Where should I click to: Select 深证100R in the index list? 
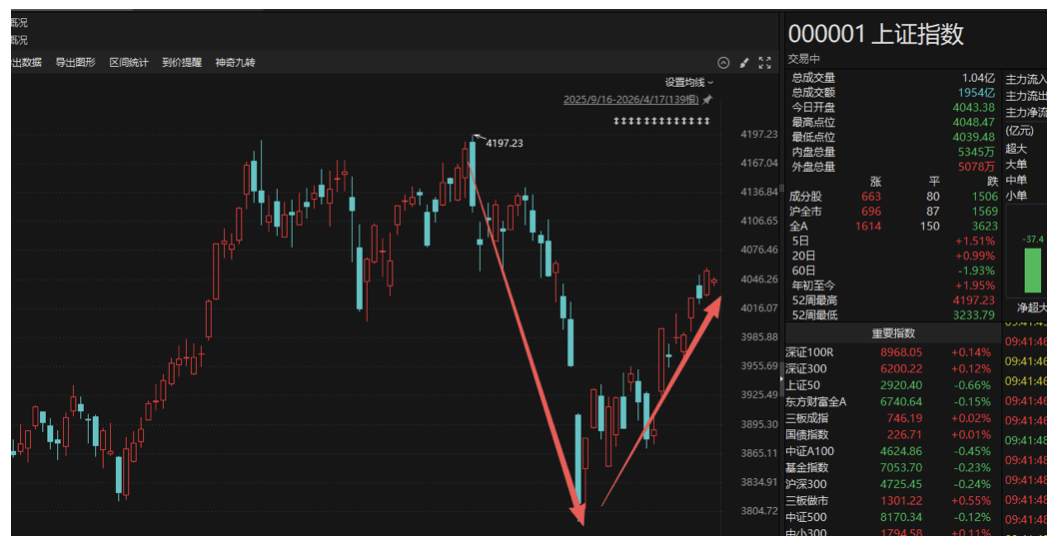810,352
